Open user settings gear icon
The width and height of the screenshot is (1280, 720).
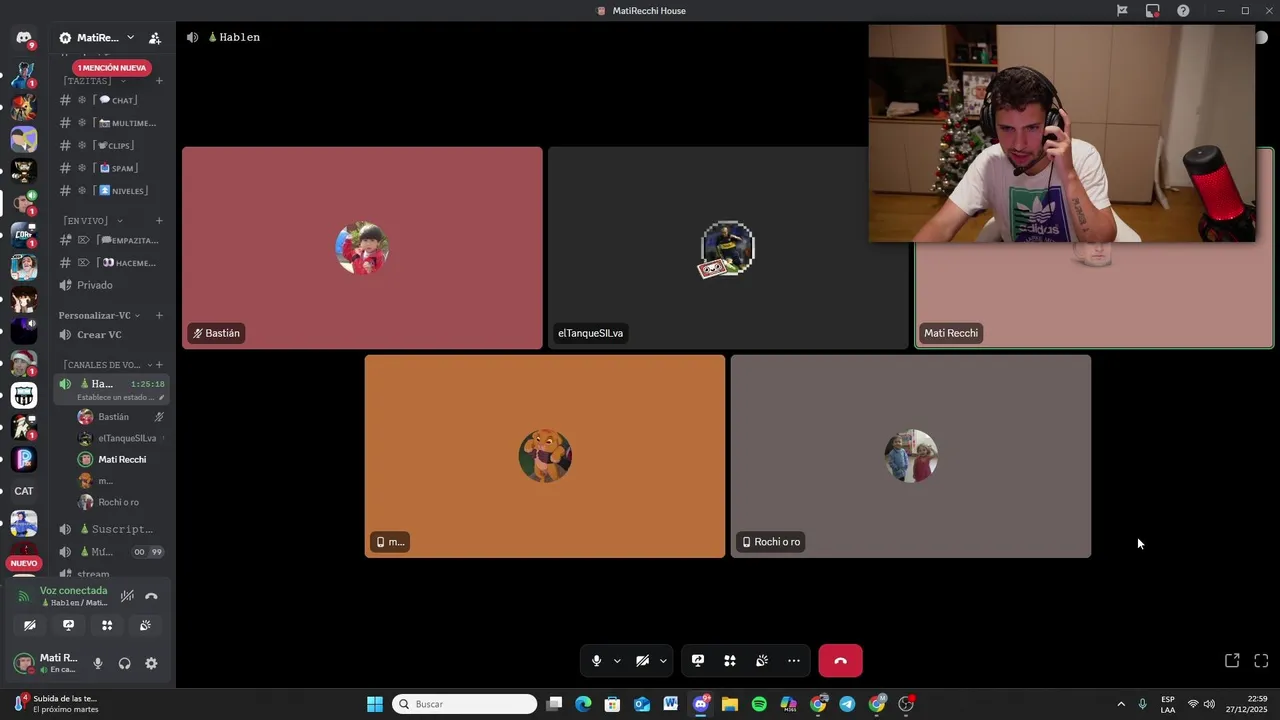coord(151,663)
